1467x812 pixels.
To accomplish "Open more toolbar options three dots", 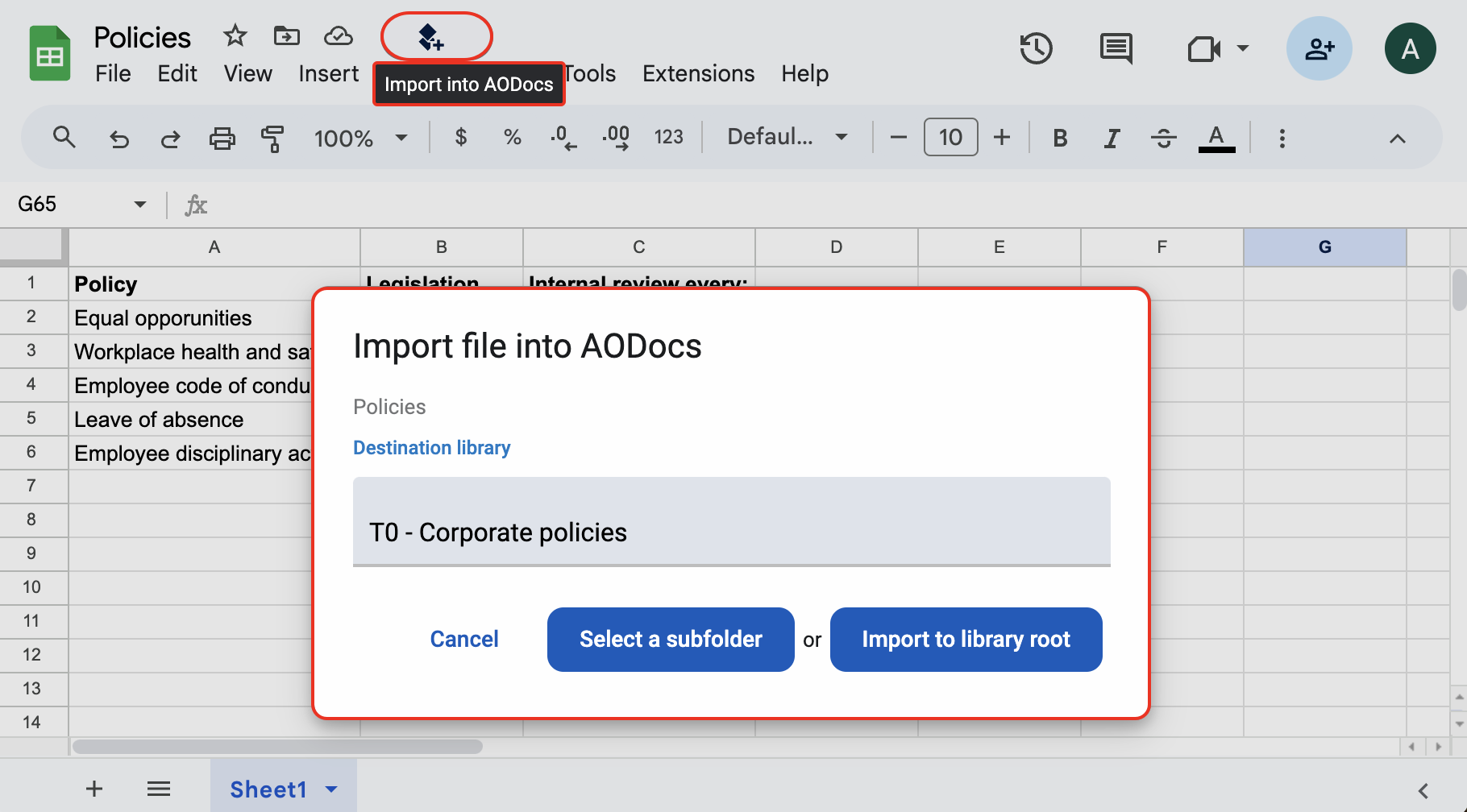I will click(x=1282, y=139).
